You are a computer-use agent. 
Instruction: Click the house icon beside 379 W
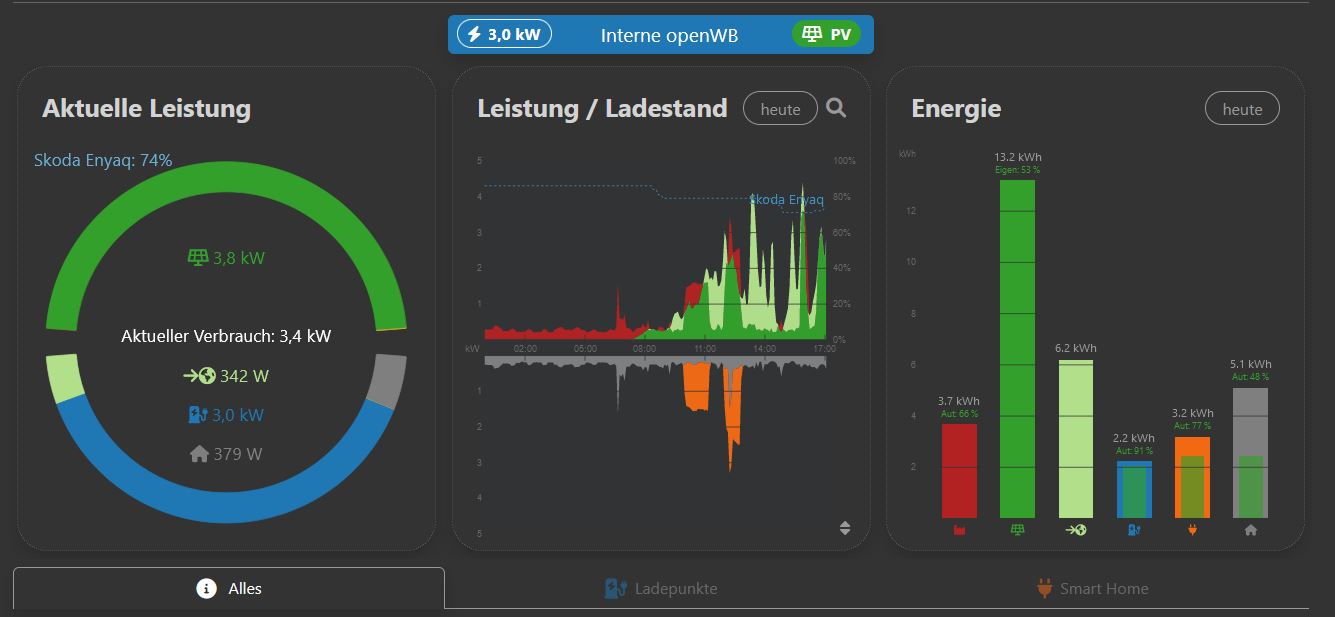199,454
